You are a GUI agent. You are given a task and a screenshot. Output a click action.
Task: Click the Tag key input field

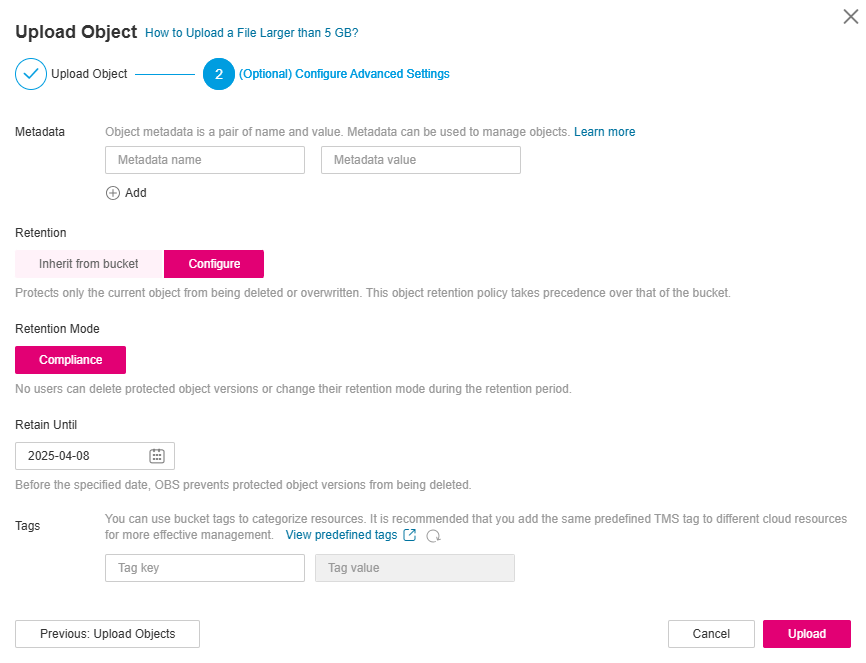click(205, 568)
